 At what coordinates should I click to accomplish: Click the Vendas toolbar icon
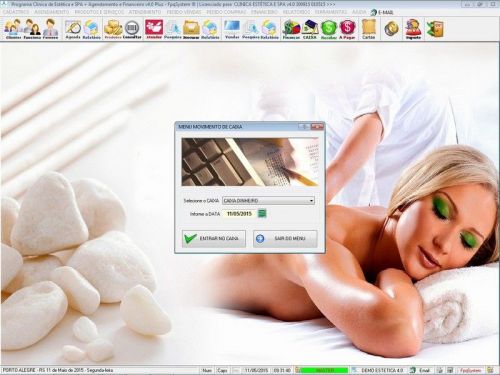coord(232,29)
